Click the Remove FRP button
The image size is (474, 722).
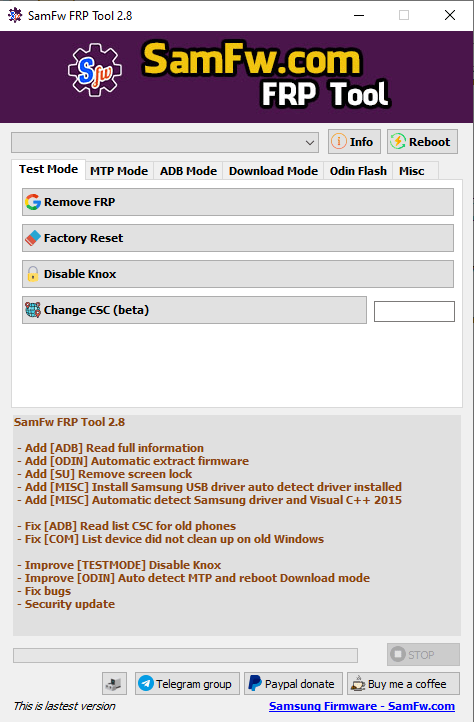click(238, 202)
